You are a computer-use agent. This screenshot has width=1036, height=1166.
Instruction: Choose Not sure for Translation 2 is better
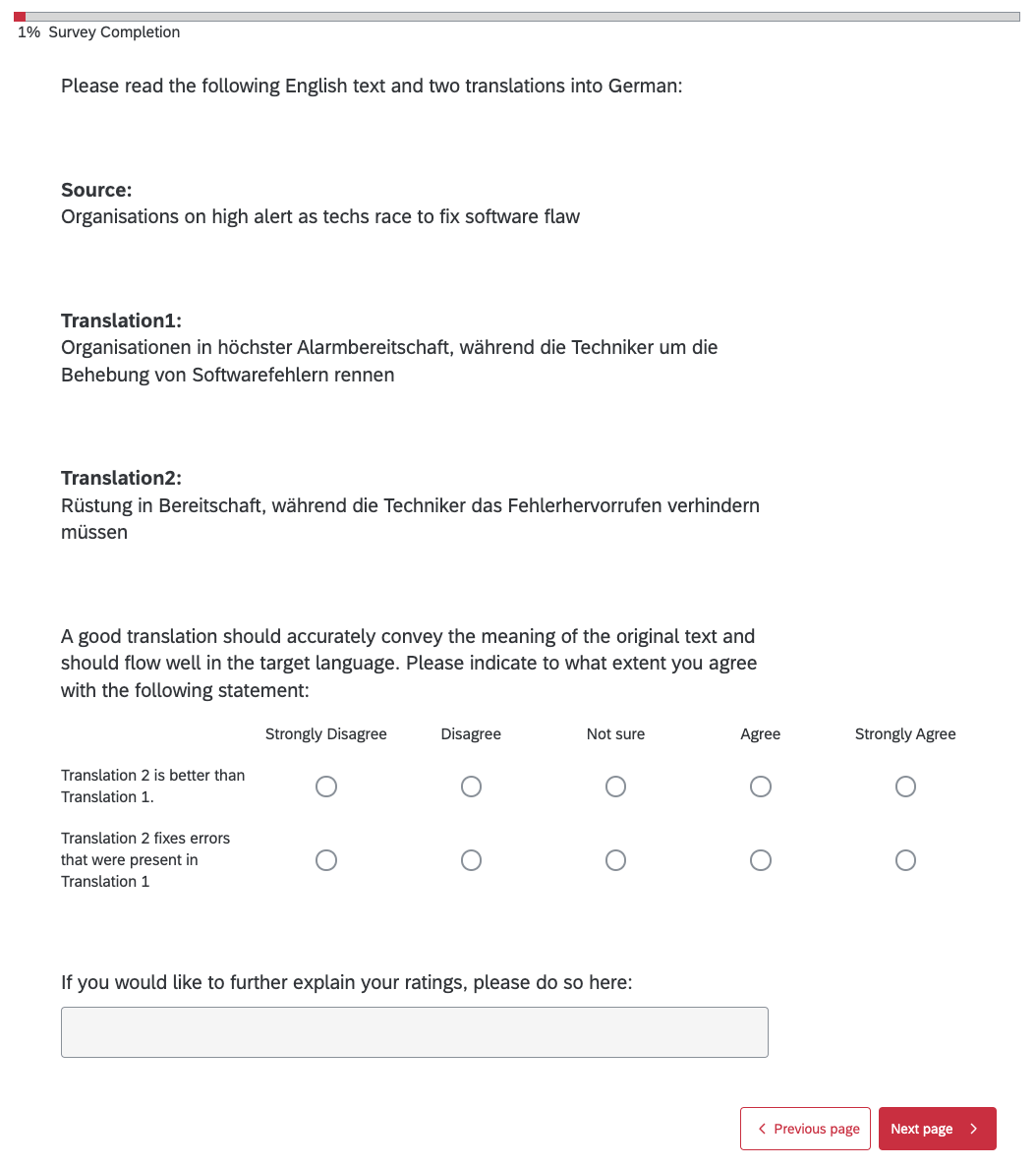615,787
